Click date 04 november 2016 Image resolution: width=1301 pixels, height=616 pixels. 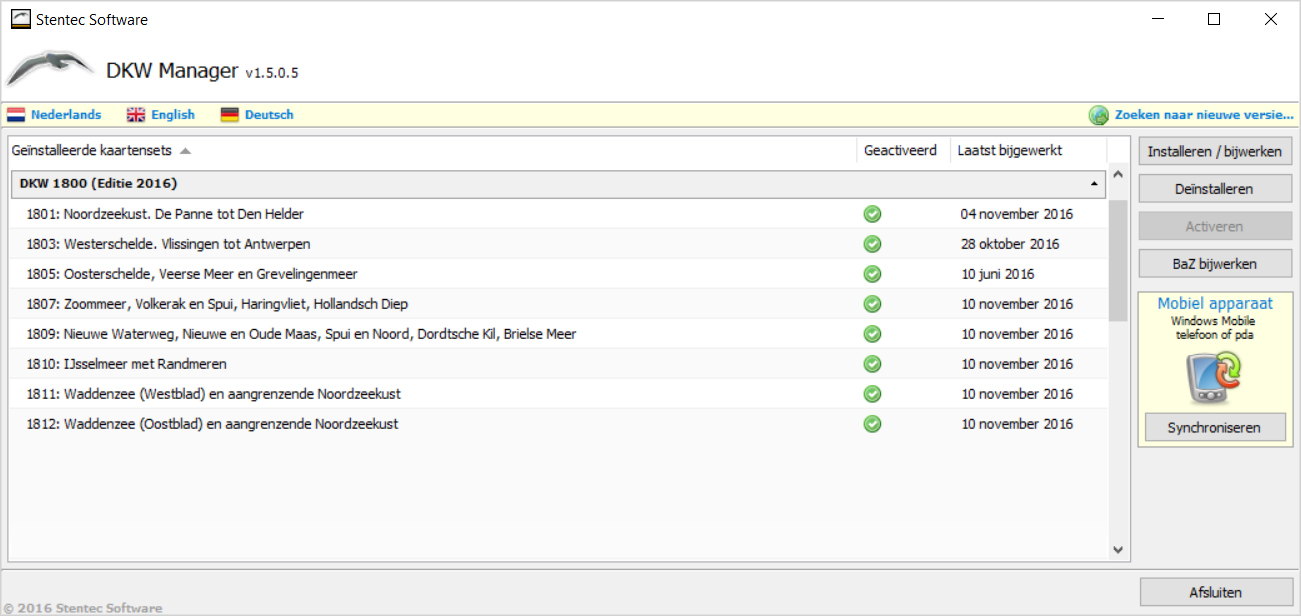tap(1016, 214)
